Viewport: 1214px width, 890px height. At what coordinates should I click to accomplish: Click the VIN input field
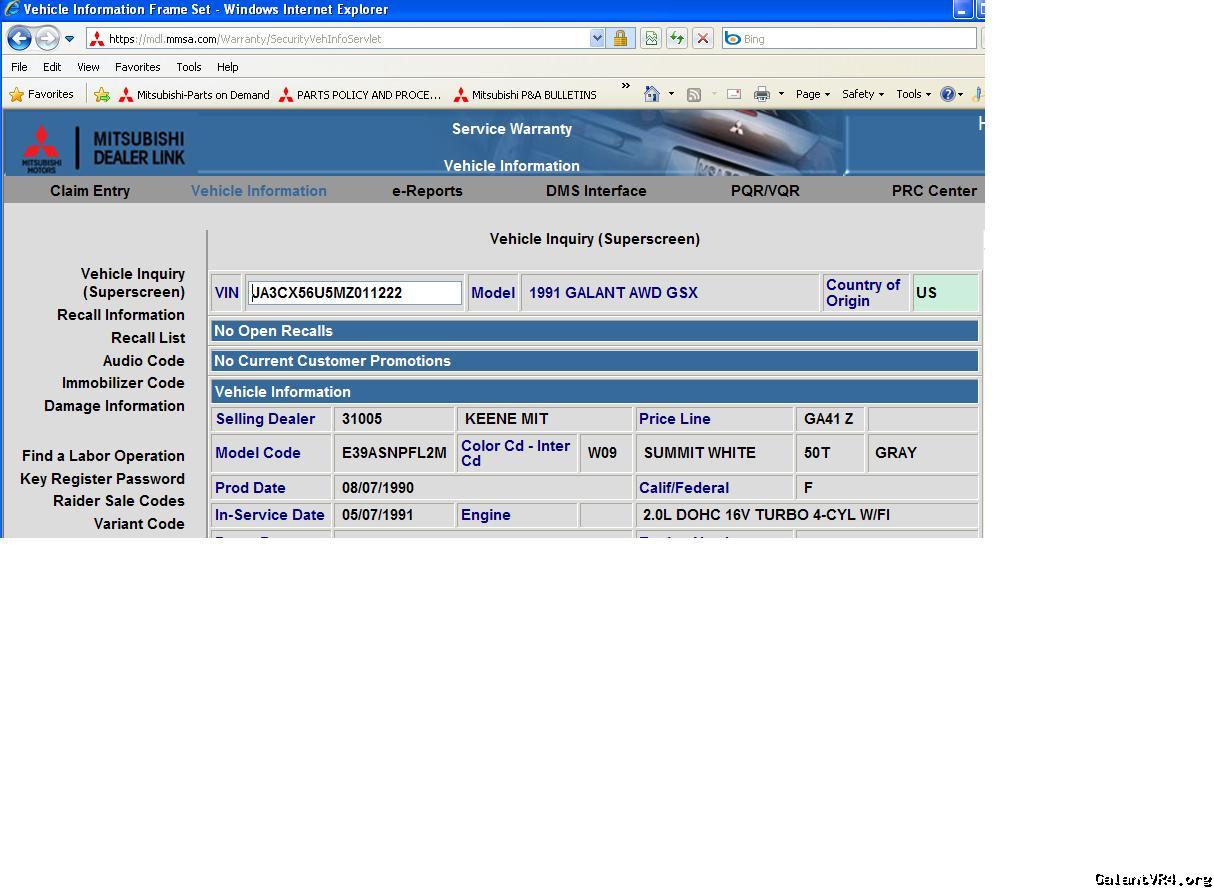pos(355,293)
